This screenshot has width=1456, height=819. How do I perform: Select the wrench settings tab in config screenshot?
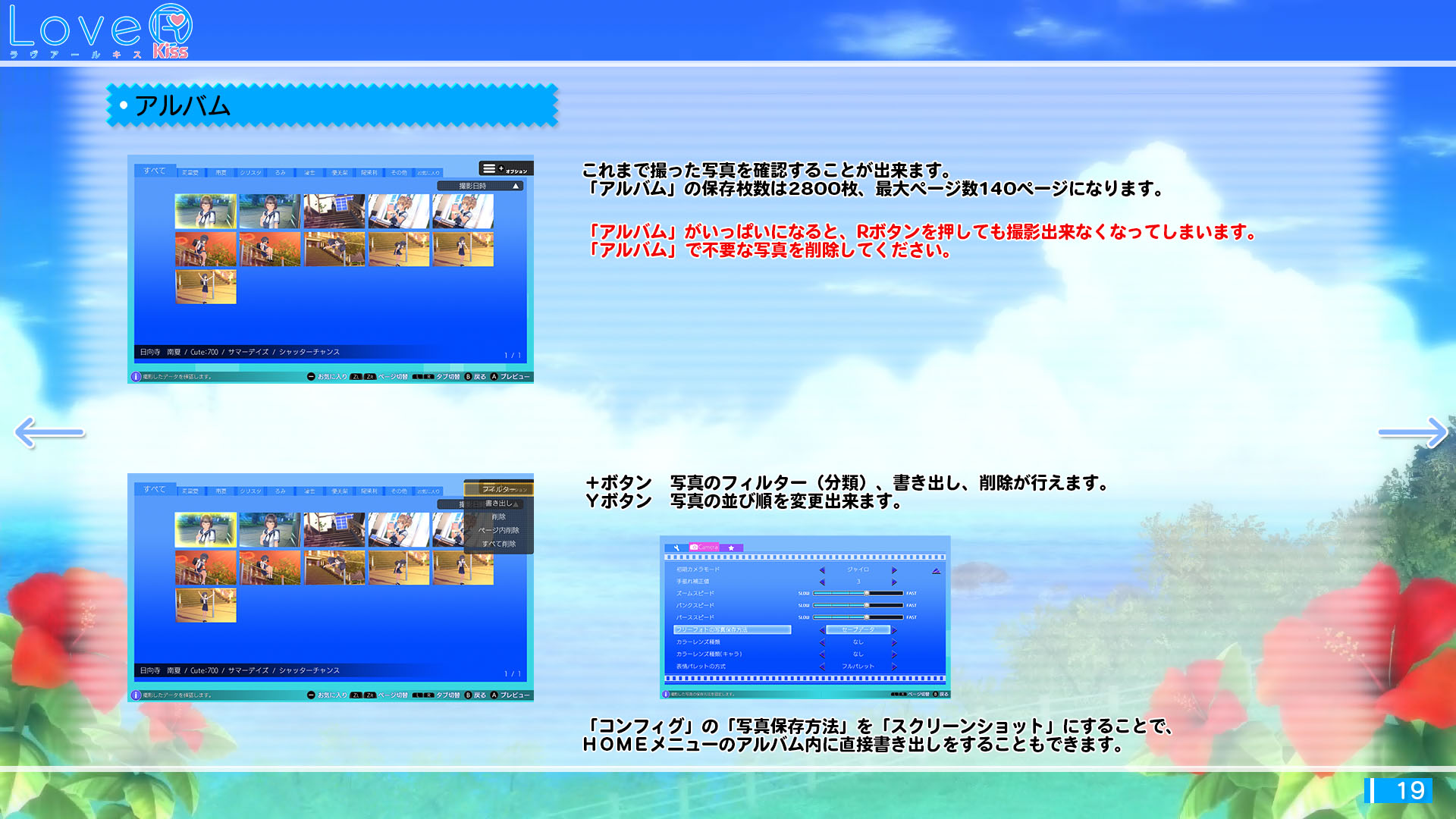676,548
